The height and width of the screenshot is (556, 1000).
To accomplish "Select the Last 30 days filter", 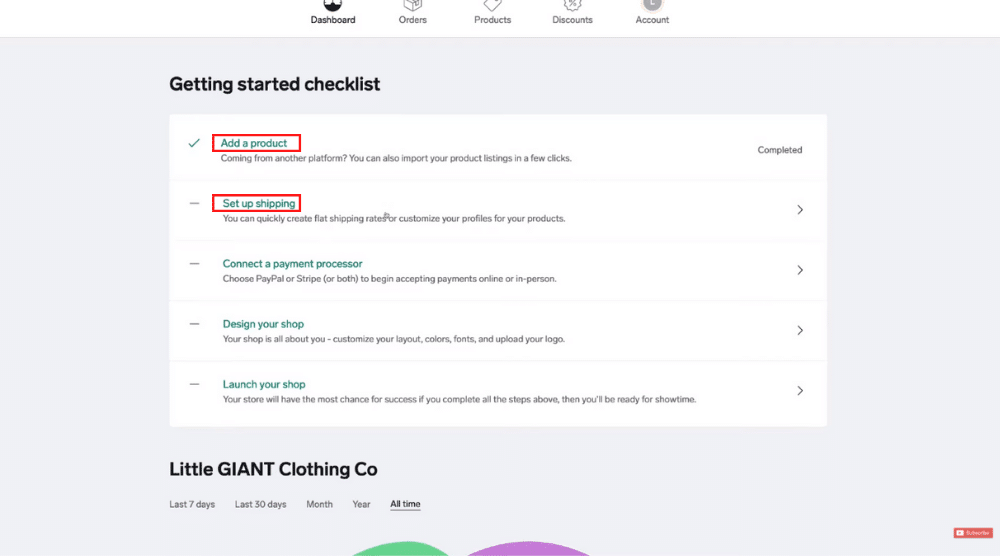I will click(x=260, y=504).
